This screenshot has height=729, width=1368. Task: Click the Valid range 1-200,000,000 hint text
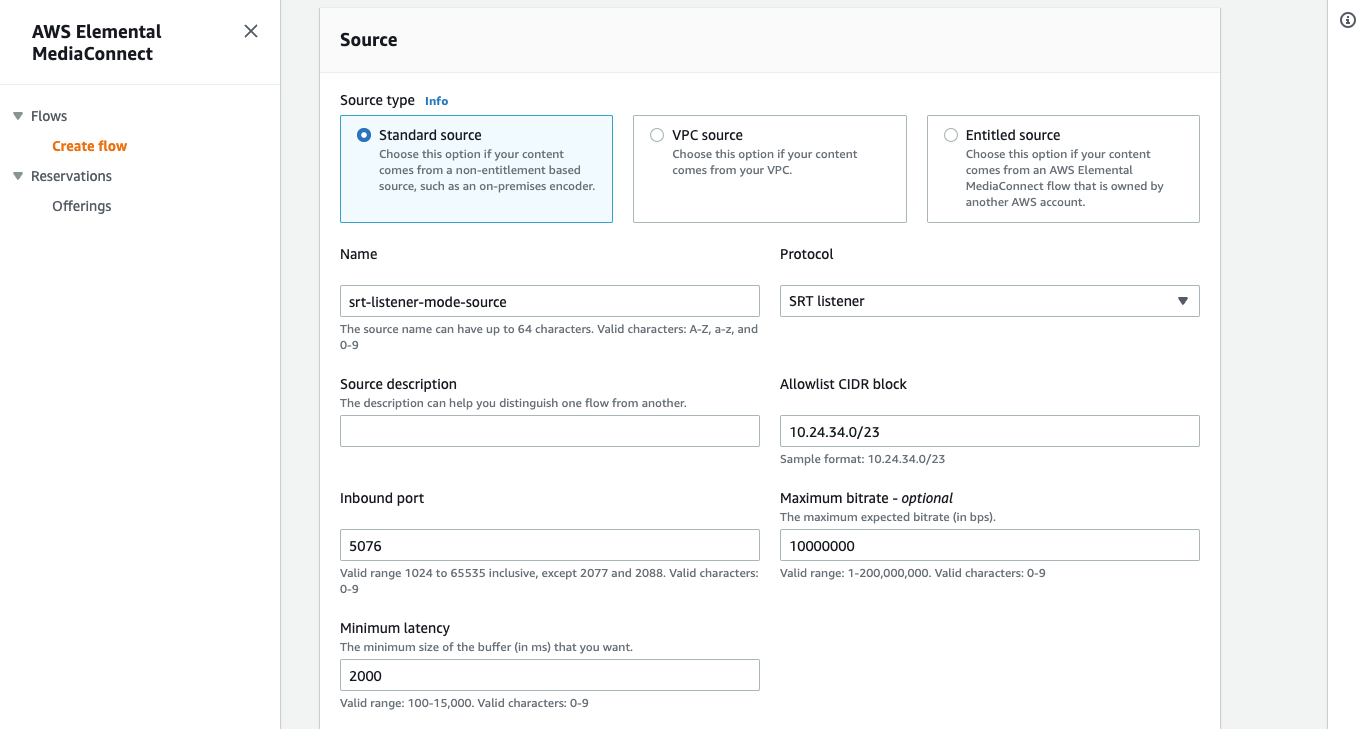pyautogui.click(x=913, y=573)
